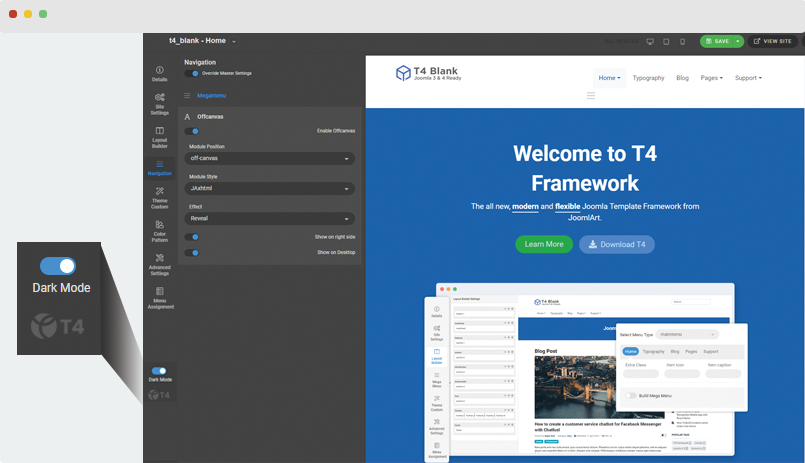Expand the Pages menu in preview
This screenshot has width=805, height=463.
pyautogui.click(x=712, y=78)
